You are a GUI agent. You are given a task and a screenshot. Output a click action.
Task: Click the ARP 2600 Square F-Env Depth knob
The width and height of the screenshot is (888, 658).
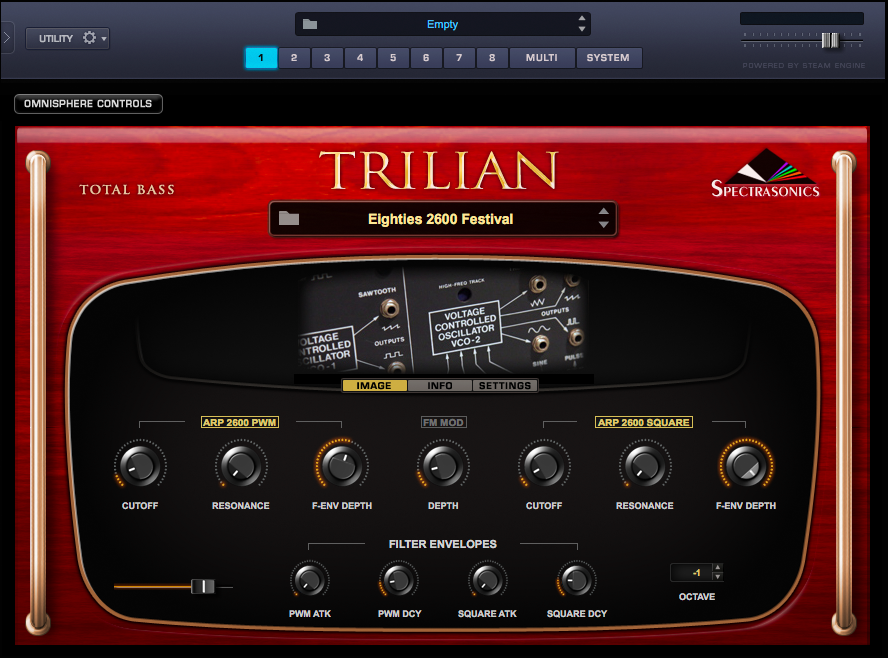[746, 465]
